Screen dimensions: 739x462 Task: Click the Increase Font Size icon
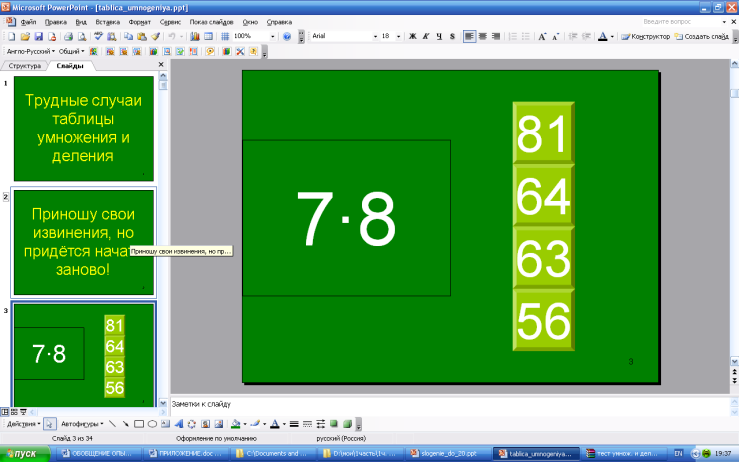click(542, 36)
